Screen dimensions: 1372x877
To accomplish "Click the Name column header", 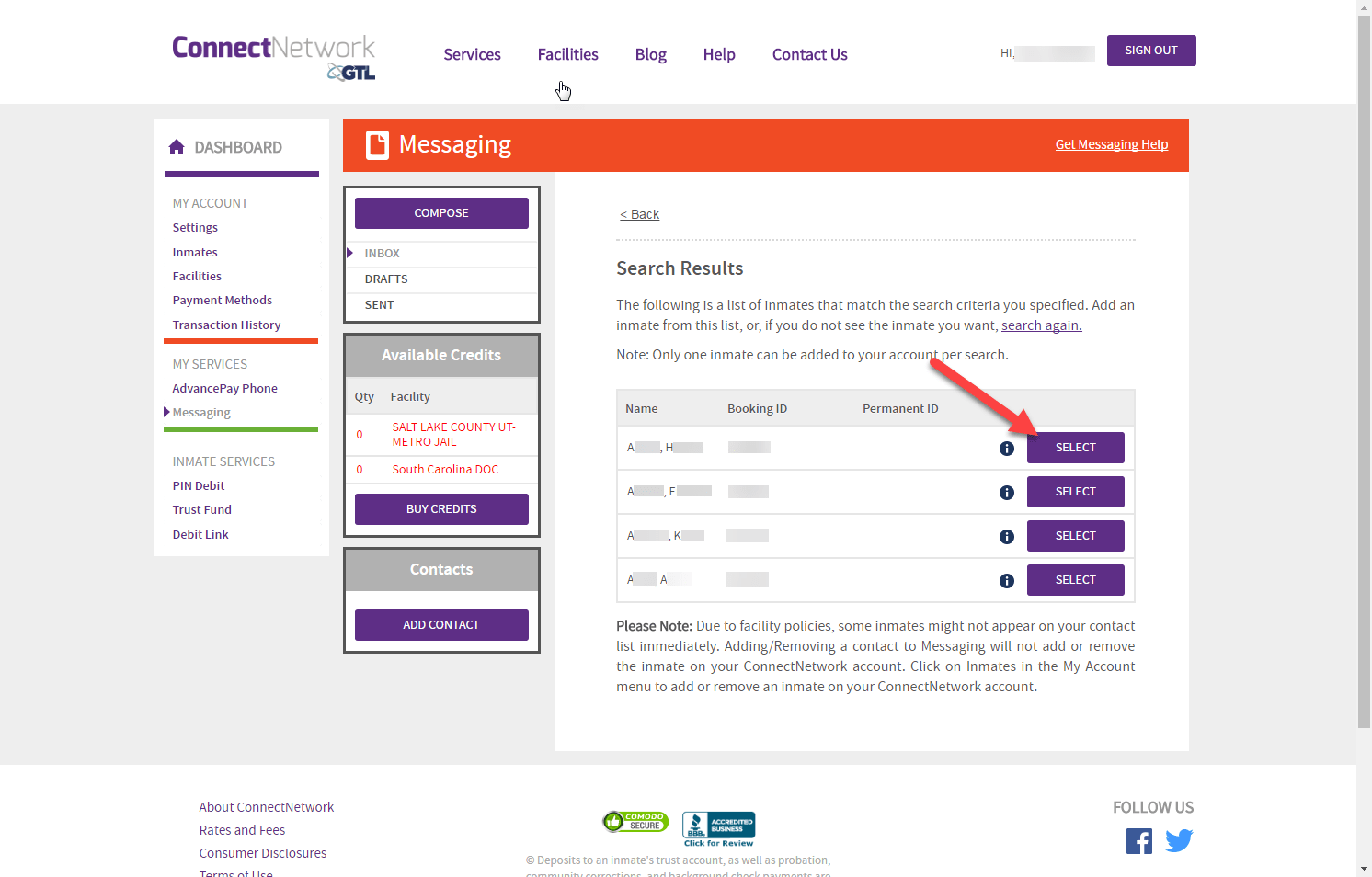I will [642, 409].
